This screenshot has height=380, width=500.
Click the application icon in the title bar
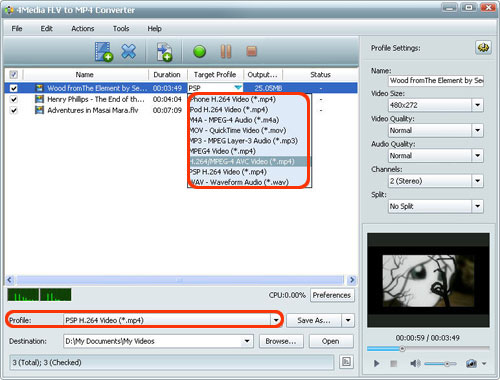tap(9, 10)
